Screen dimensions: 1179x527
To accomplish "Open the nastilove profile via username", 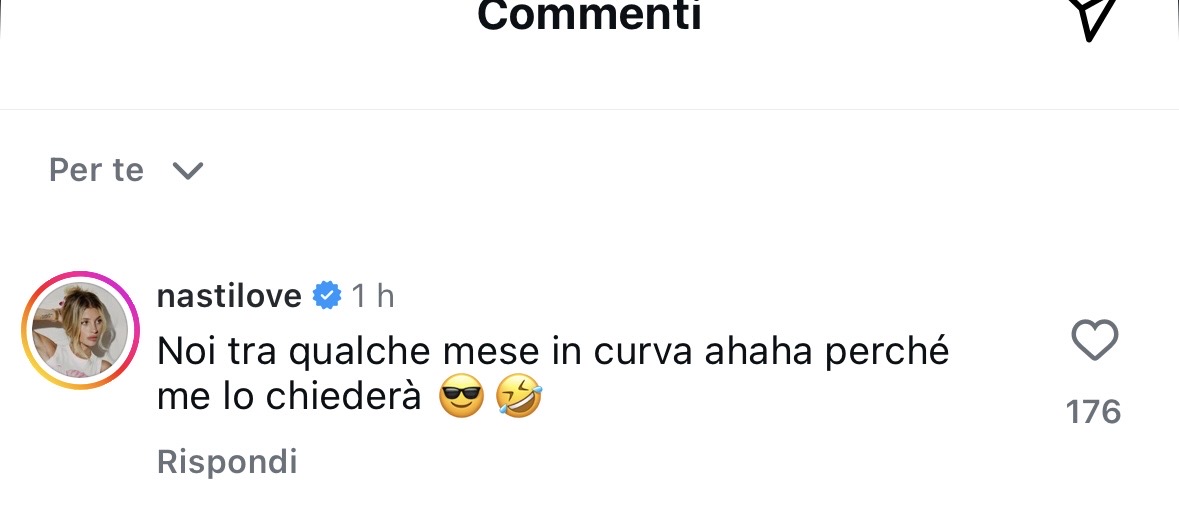I will (x=229, y=296).
